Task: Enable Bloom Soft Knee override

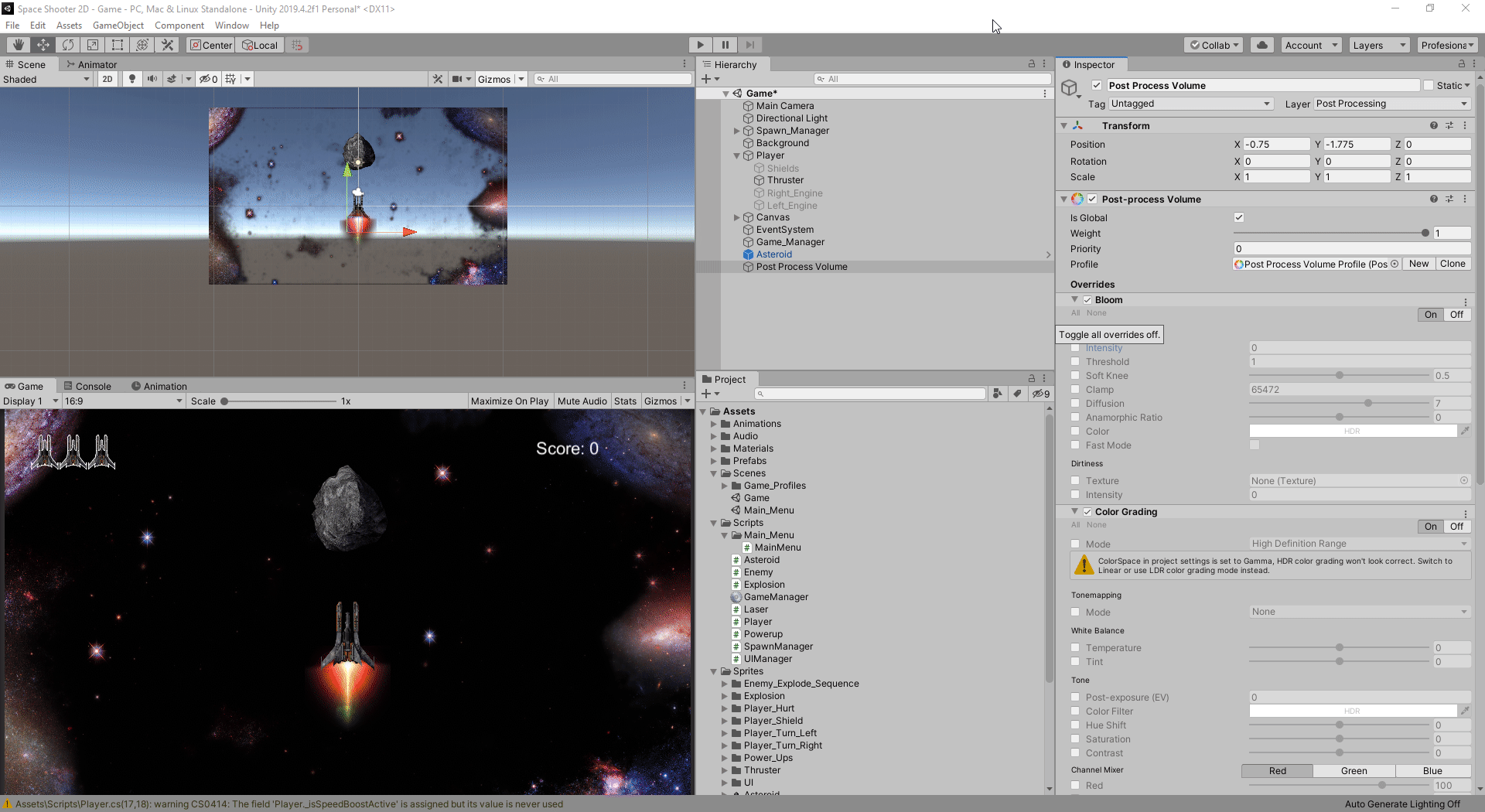Action: [1075, 375]
